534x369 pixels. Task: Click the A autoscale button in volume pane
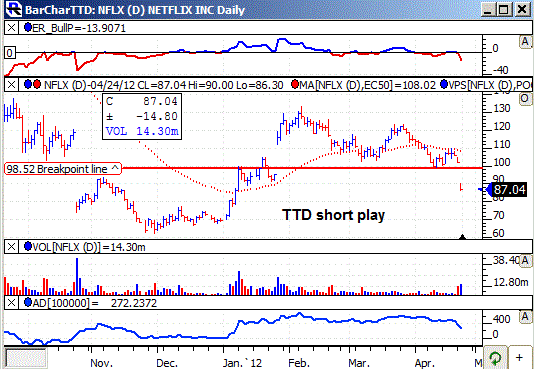[x=525, y=260]
